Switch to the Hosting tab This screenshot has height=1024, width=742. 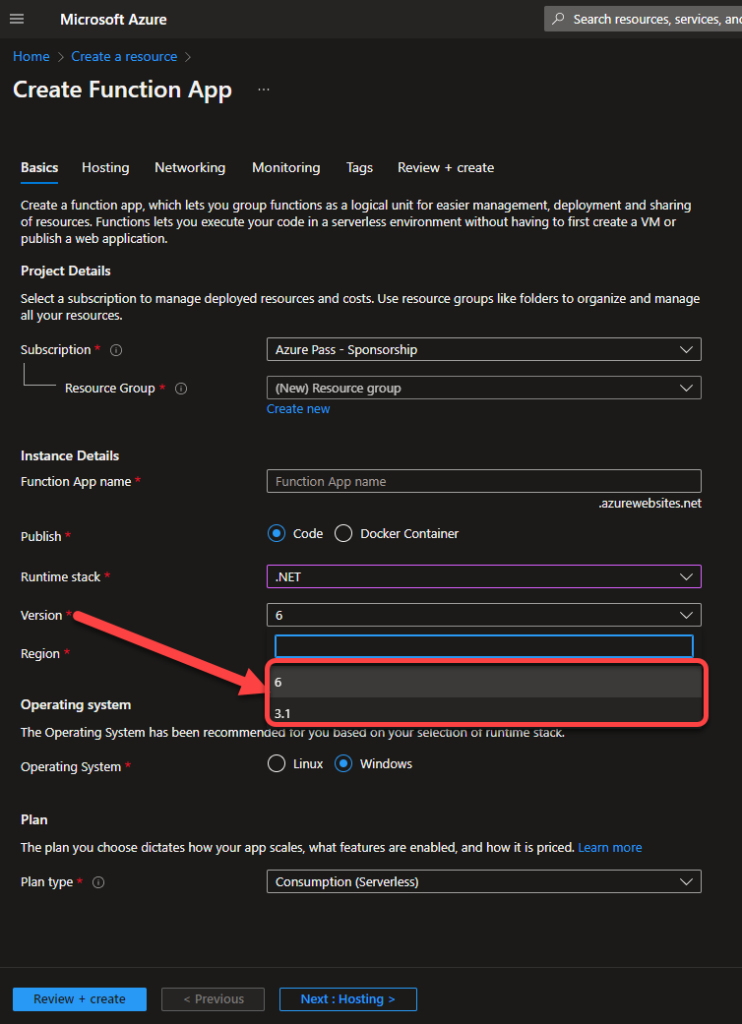click(105, 168)
